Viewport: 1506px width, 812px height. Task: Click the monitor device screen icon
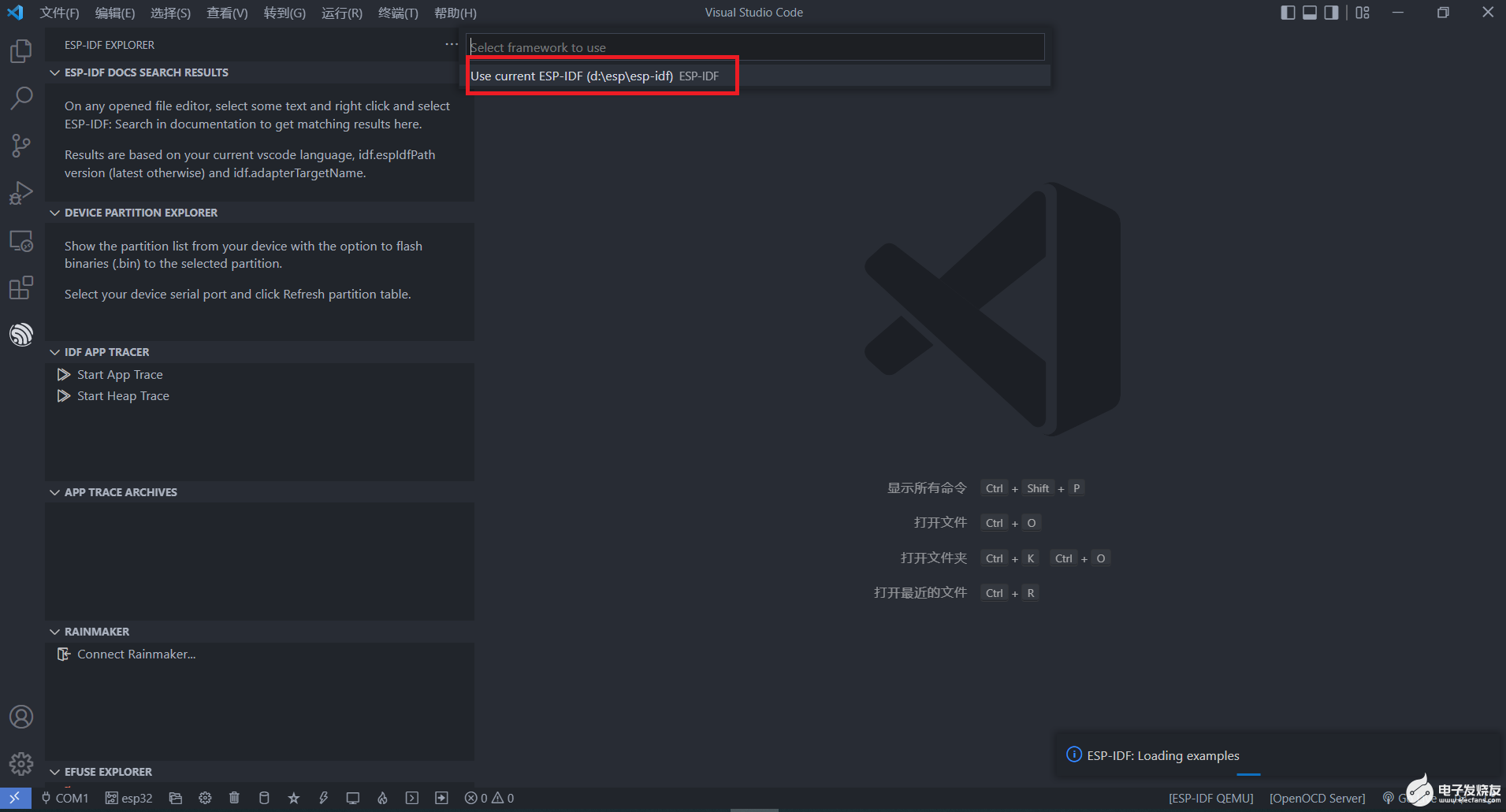click(x=353, y=798)
